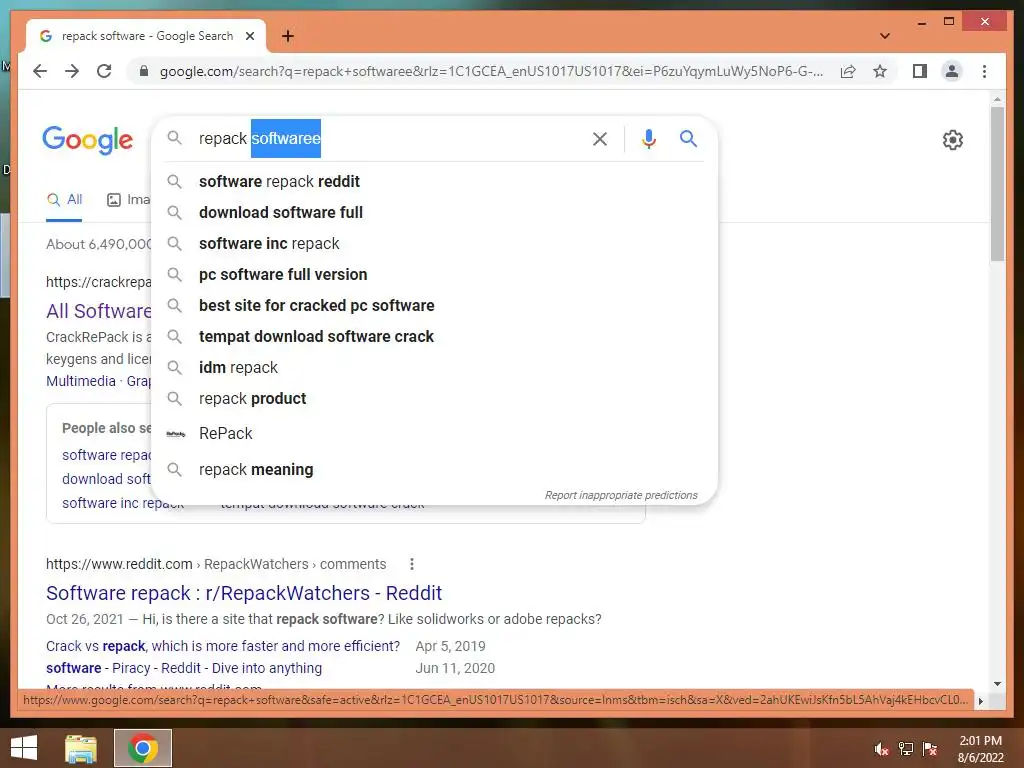Click the muted volume tray icon

click(x=881, y=748)
